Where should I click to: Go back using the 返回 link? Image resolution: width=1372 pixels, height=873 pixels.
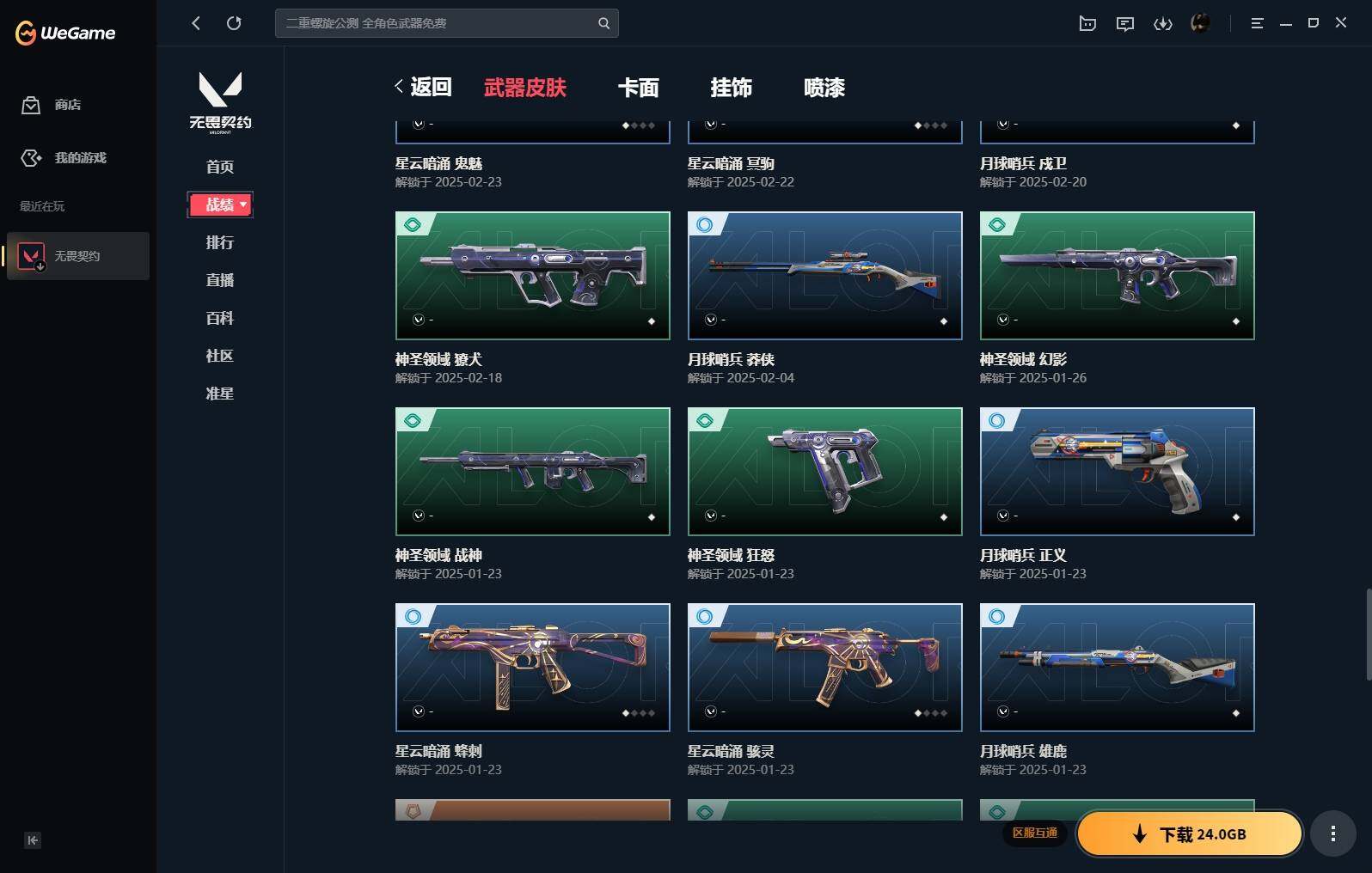[x=423, y=87]
